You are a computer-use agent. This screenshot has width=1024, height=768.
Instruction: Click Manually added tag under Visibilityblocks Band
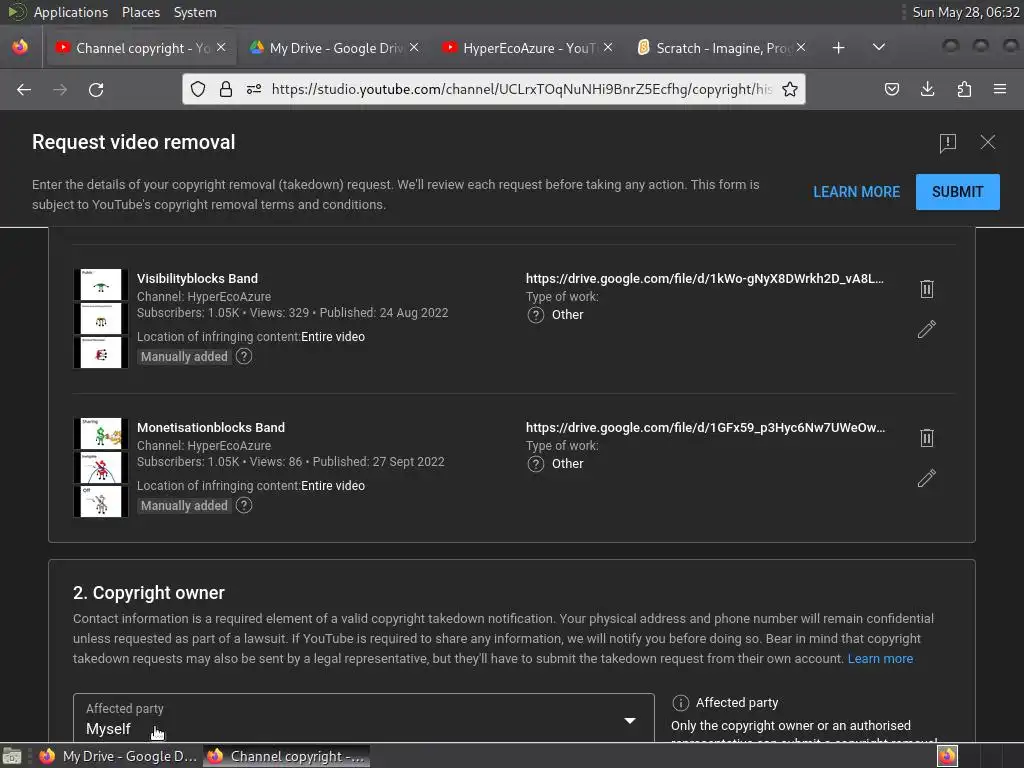[x=184, y=357]
